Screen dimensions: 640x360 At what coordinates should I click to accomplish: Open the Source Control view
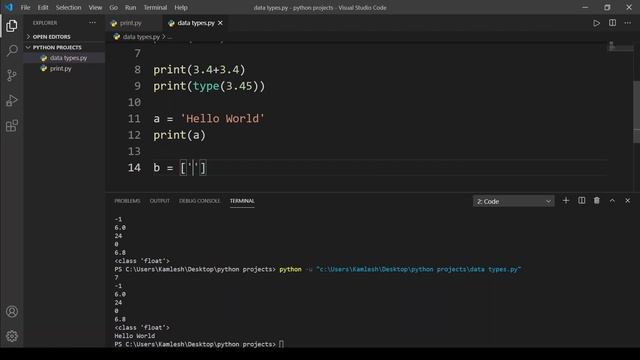coord(12,76)
